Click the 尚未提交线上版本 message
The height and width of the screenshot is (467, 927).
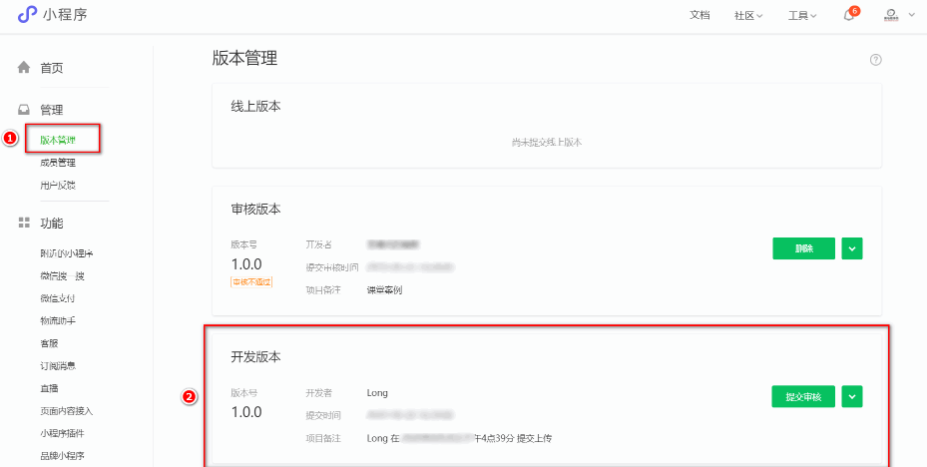point(547,142)
